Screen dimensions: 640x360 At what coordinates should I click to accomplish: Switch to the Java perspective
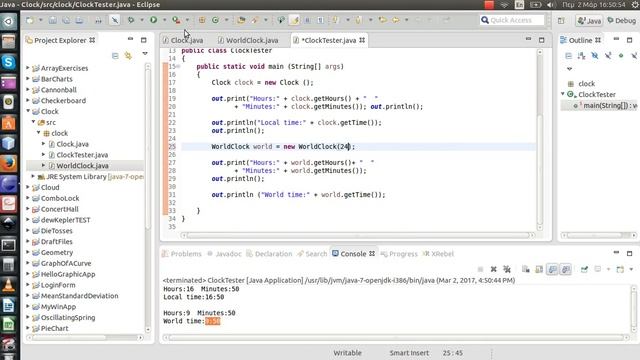tap(590, 20)
